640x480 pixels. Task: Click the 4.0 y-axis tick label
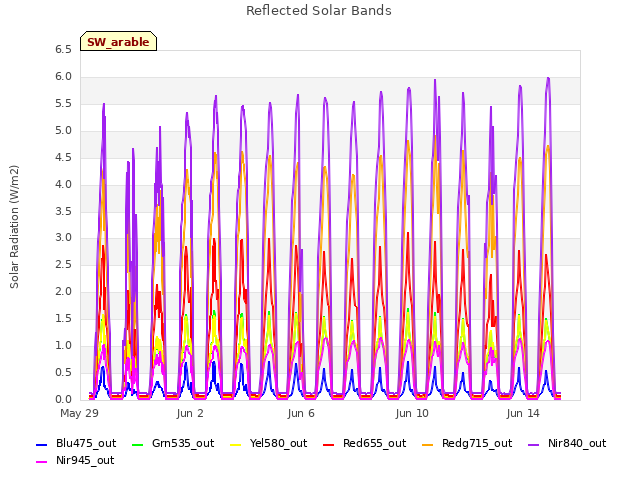(63, 184)
